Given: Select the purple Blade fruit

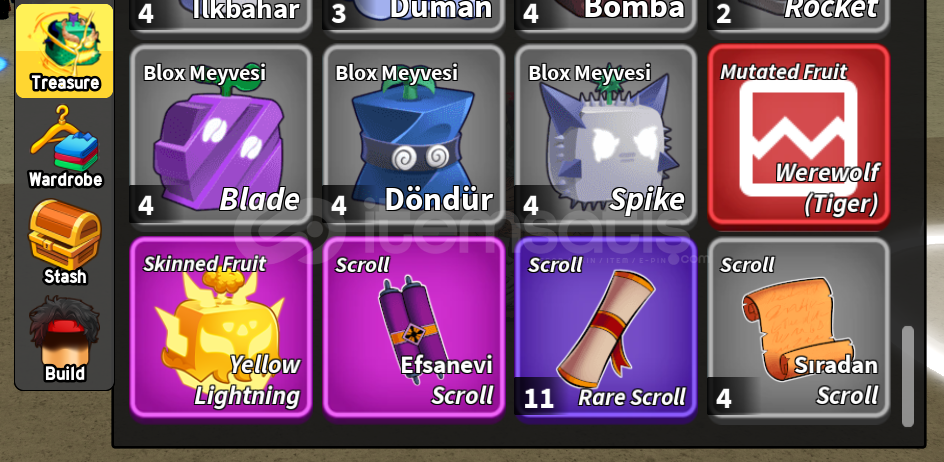Looking at the screenshot, I should point(220,134).
